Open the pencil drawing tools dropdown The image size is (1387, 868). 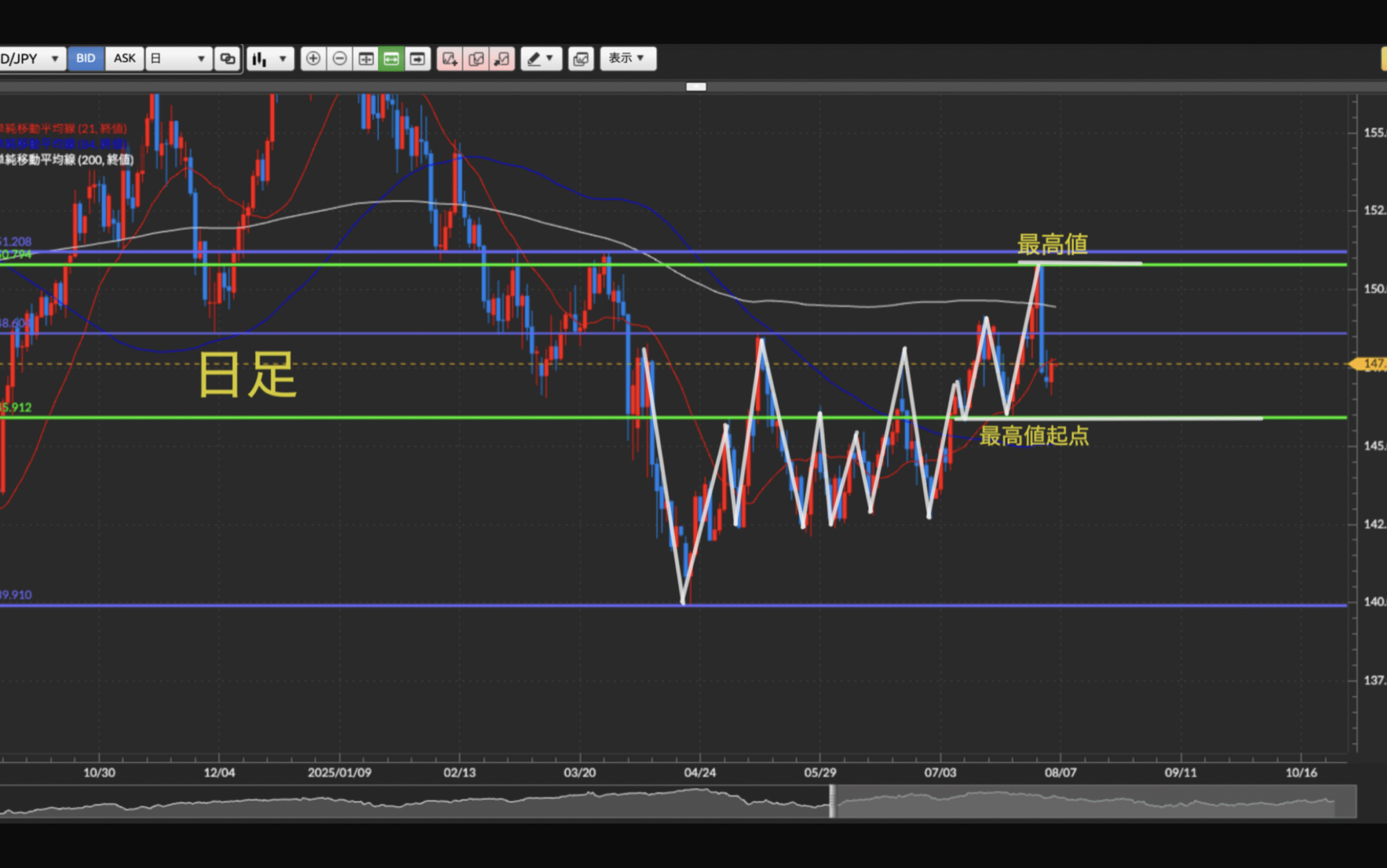pos(541,59)
